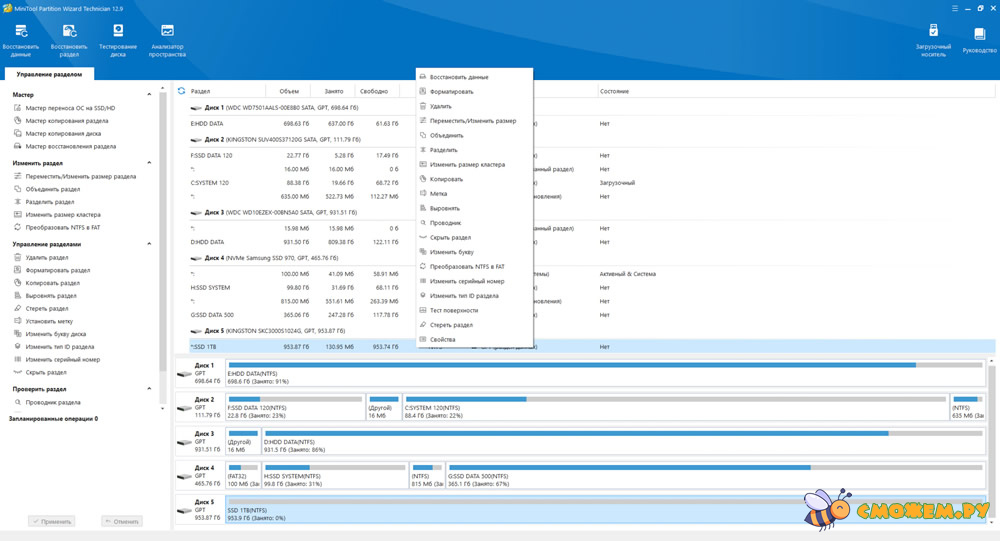Select E:HDD DATA partition row
The width and height of the screenshot is (1000, 541).
pos(592,124)
